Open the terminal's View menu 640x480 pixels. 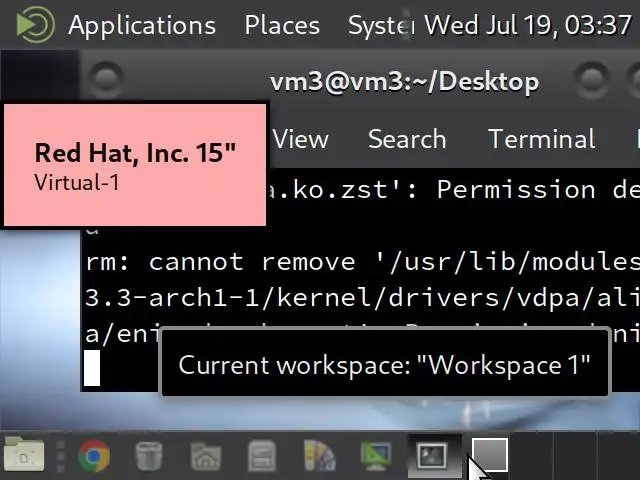click(300, 139)
